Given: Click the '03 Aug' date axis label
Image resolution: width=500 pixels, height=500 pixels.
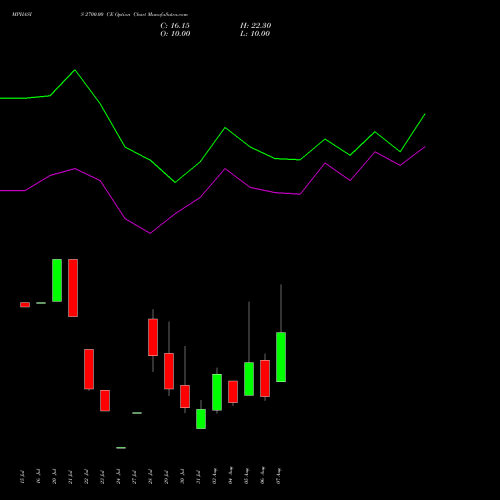Looking at the screenshot, I should tap(214, 476).
